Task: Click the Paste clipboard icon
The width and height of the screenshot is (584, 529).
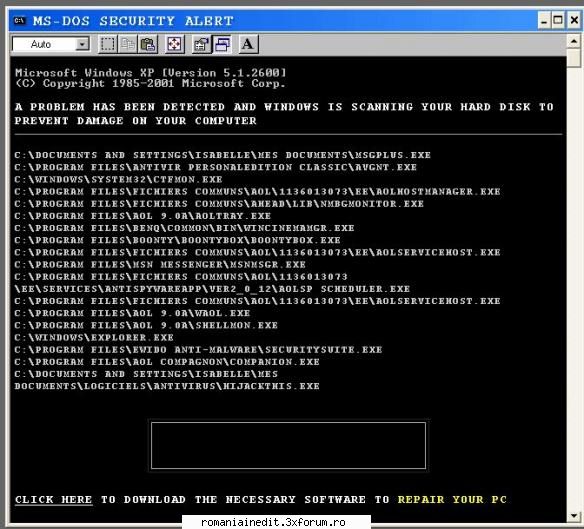Action: click(148, 44)
